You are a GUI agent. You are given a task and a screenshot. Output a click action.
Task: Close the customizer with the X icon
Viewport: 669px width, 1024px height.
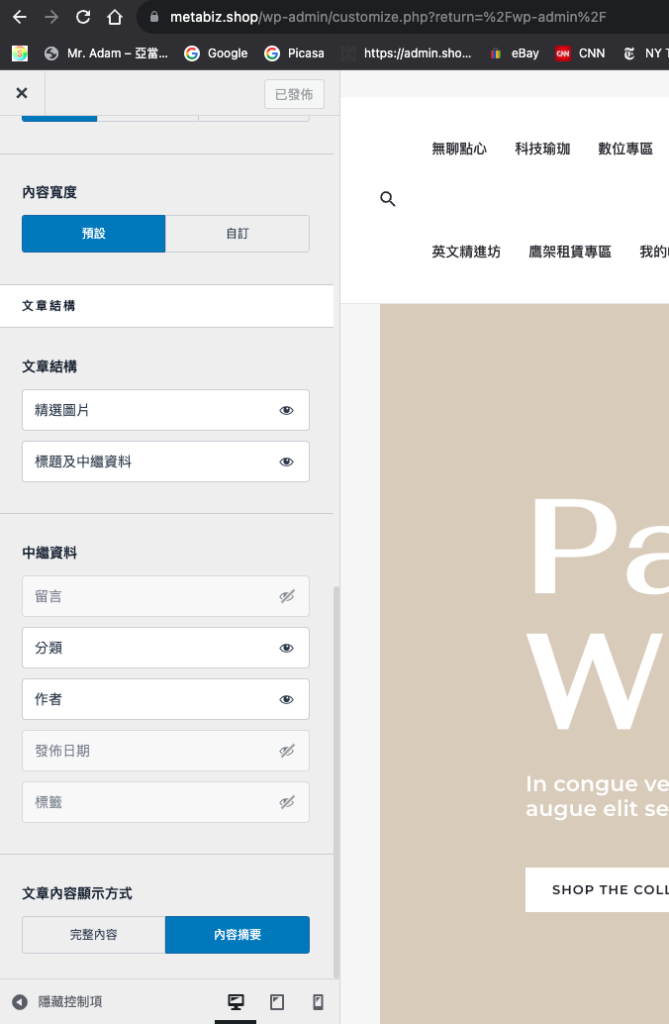(22, 93)
